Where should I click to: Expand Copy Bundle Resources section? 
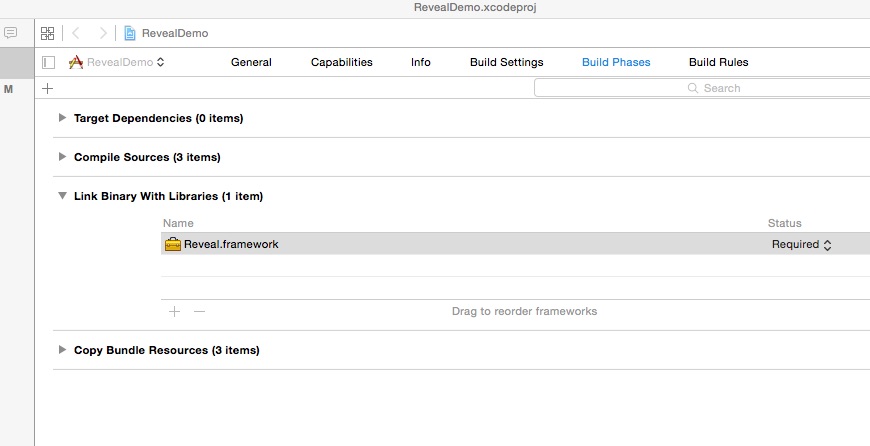tap(62, 349)
